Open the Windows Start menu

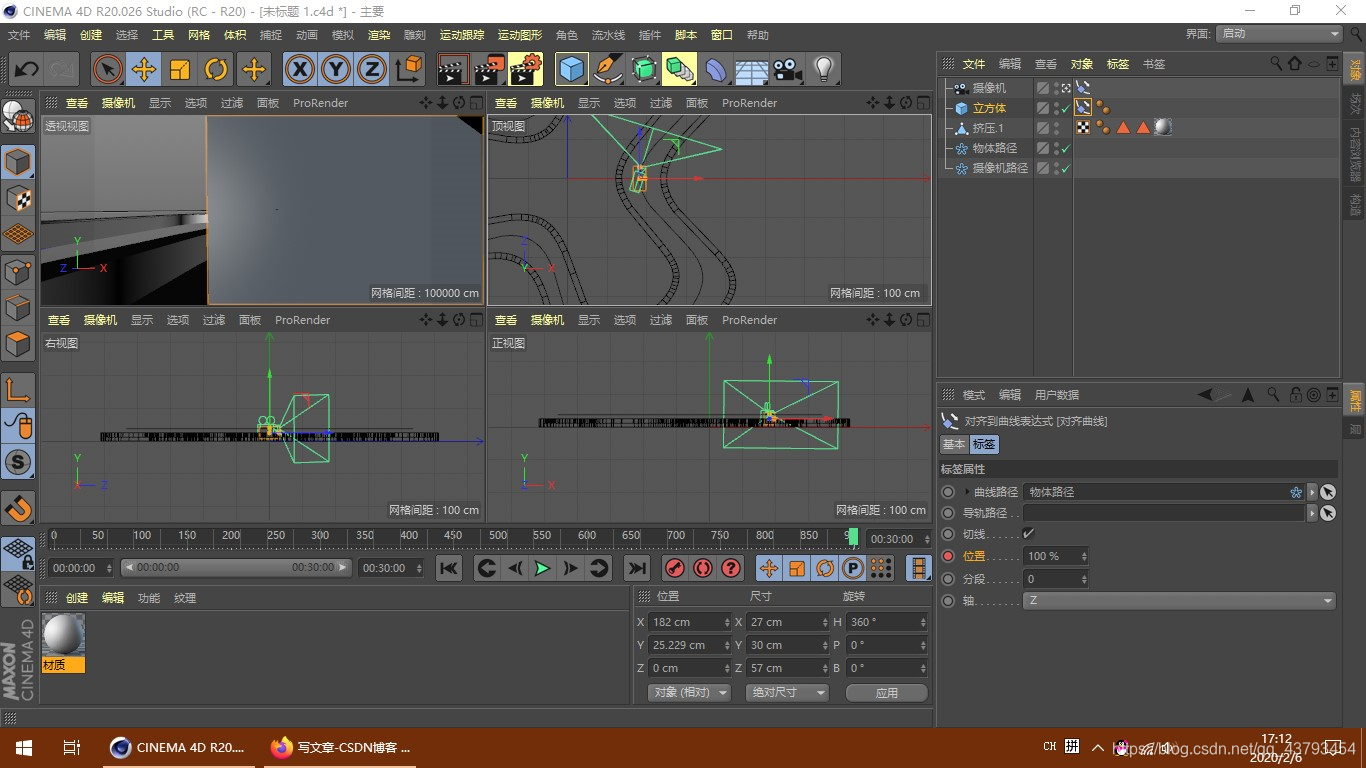coord(24,747)
